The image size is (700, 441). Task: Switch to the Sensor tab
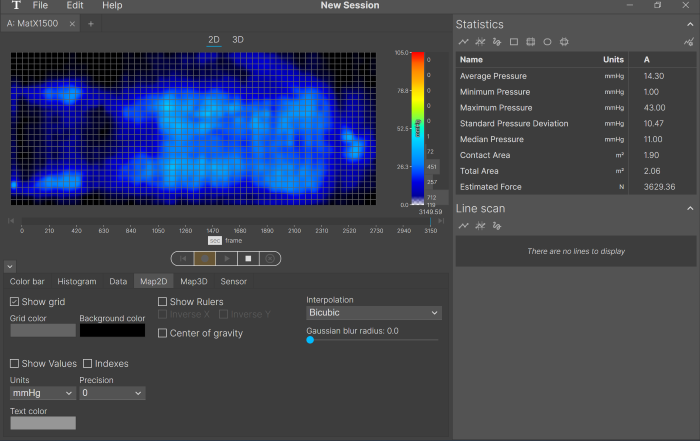tap(233, 282)
